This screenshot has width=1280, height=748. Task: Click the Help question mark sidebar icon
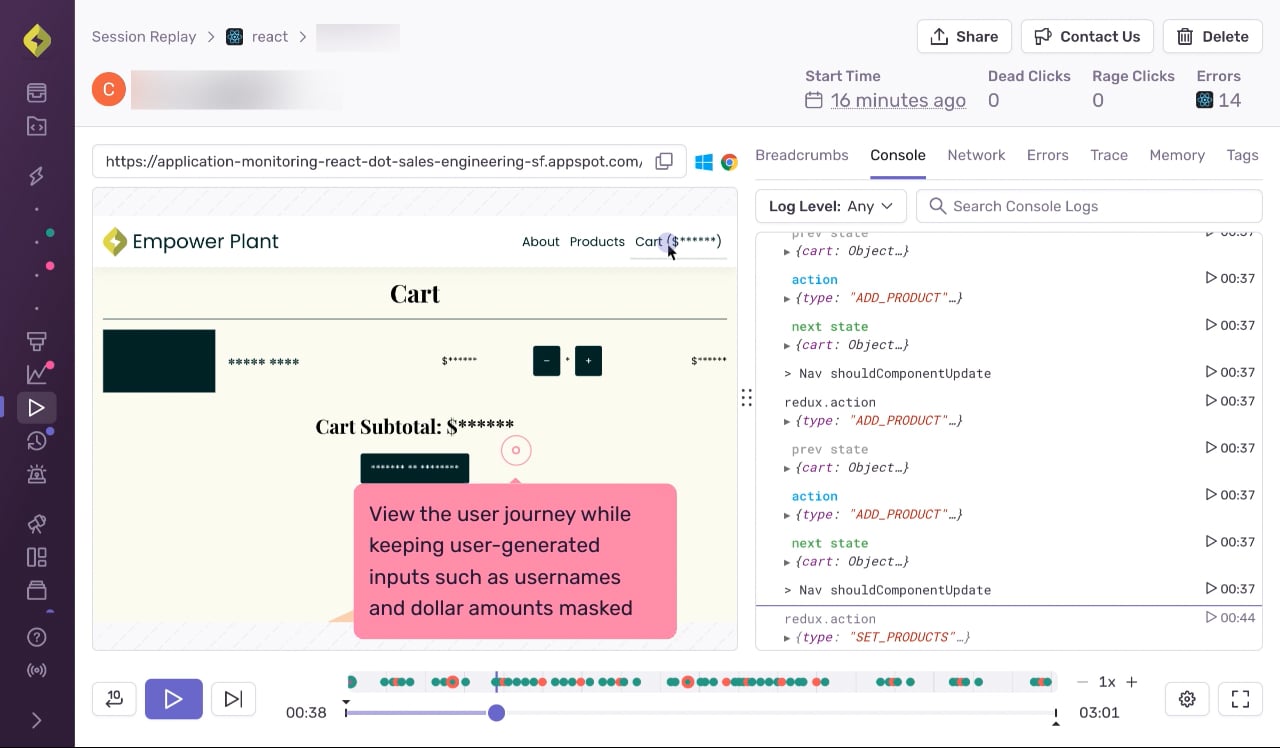[37, 637]
